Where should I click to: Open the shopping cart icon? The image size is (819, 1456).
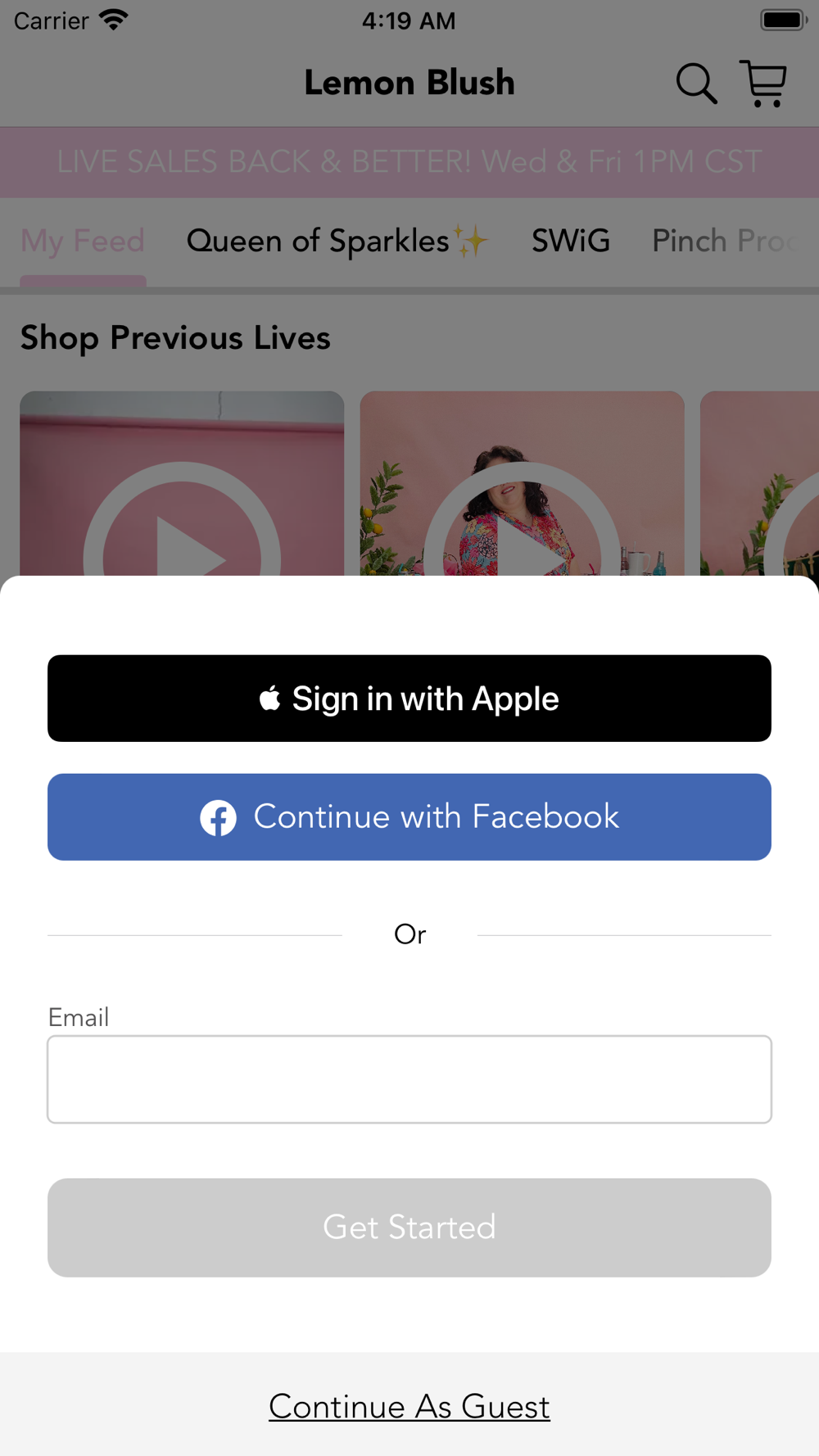pos(763,84)
